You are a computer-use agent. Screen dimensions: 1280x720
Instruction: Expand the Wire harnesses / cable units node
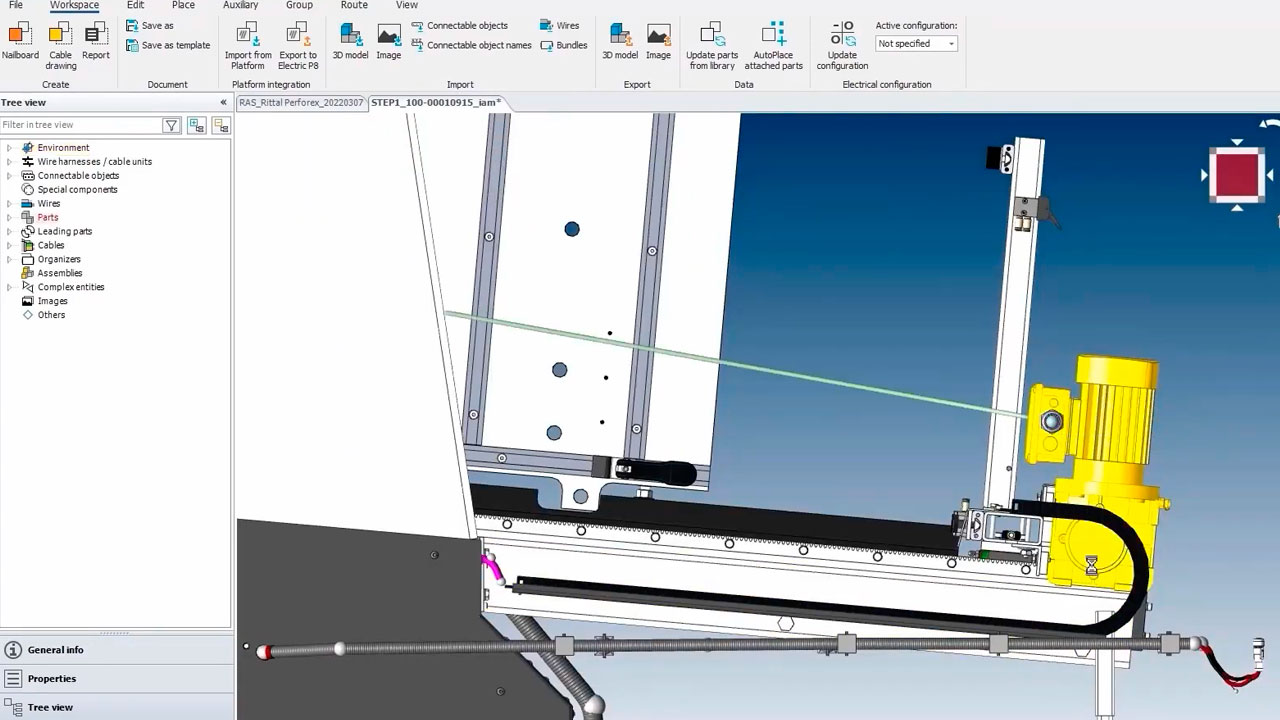[x=10, y=162]
